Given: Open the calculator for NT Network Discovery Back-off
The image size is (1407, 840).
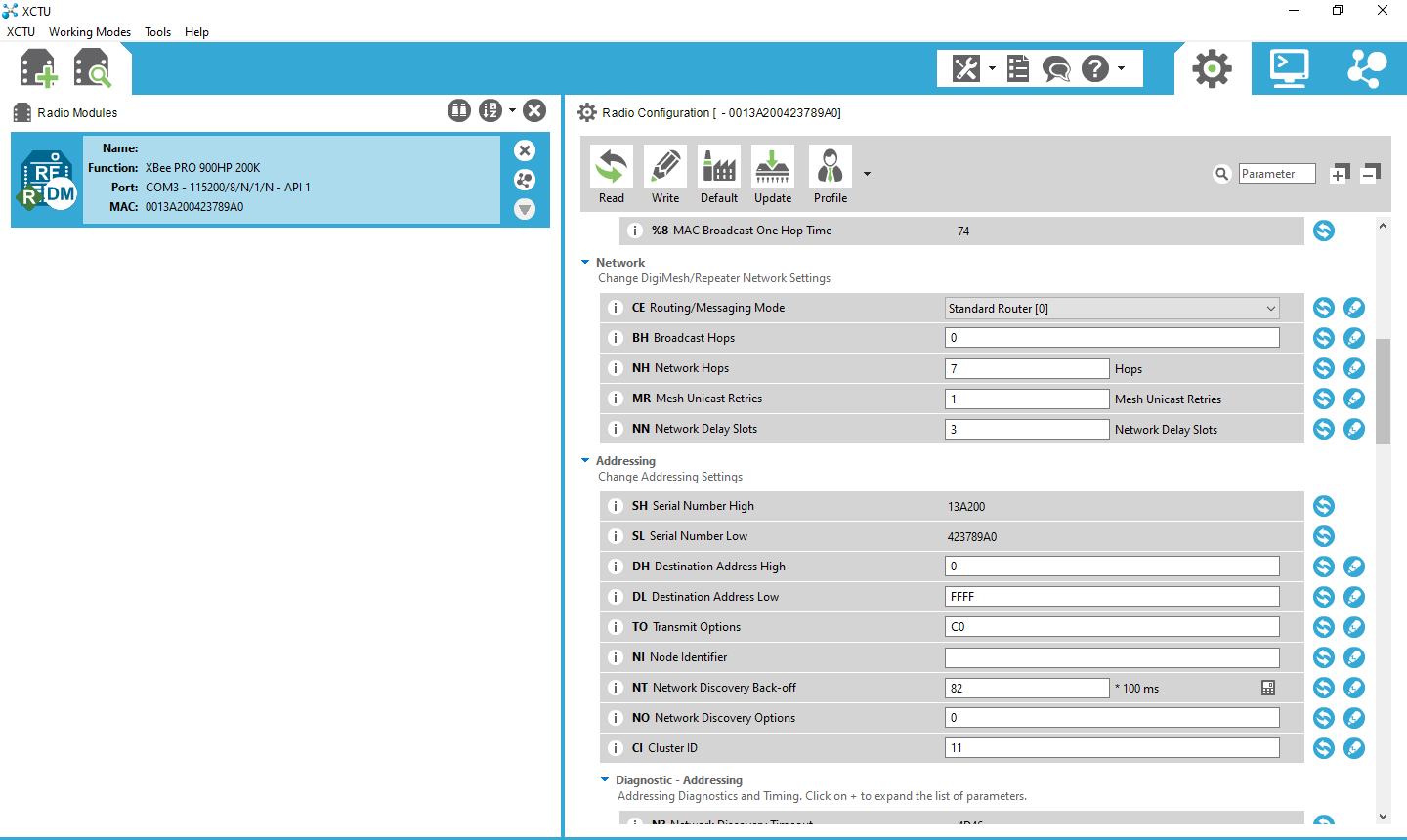Looking at the screenshot, I should tap(1268, 688).
